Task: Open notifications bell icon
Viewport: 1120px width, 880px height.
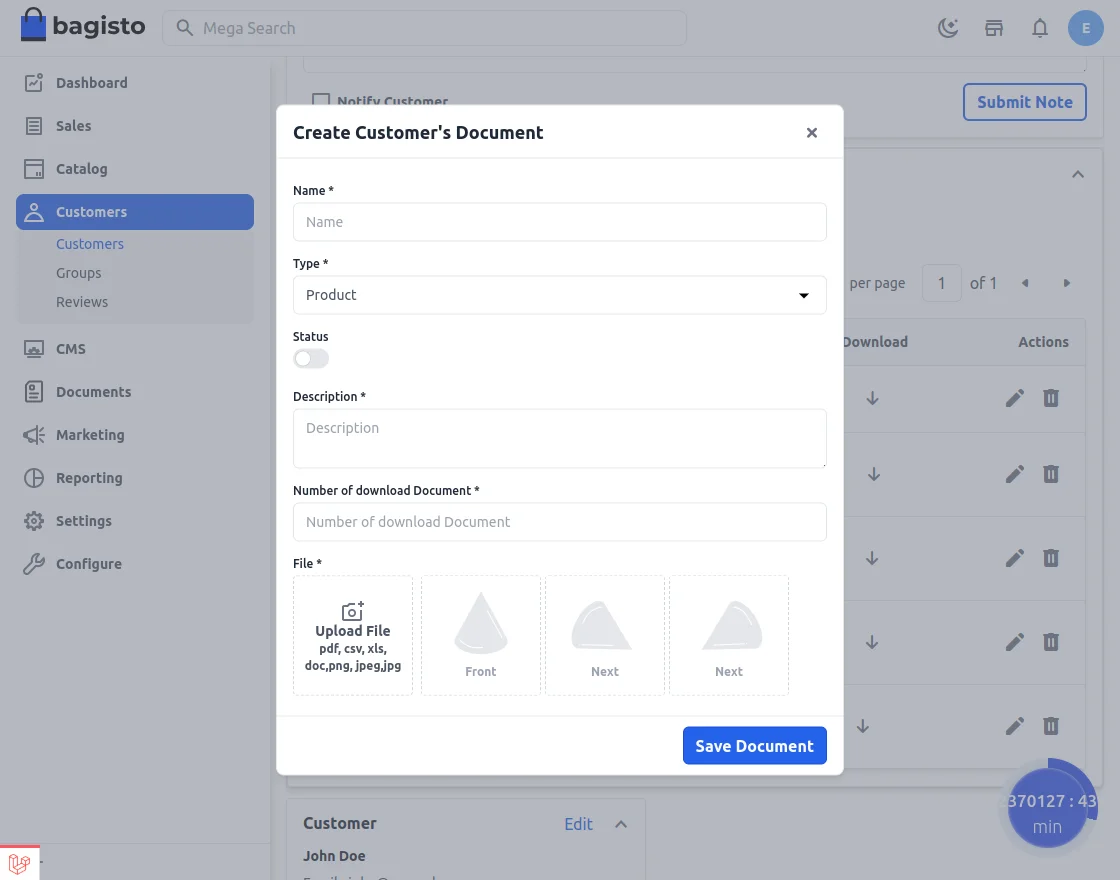Action: point(1040,28)
